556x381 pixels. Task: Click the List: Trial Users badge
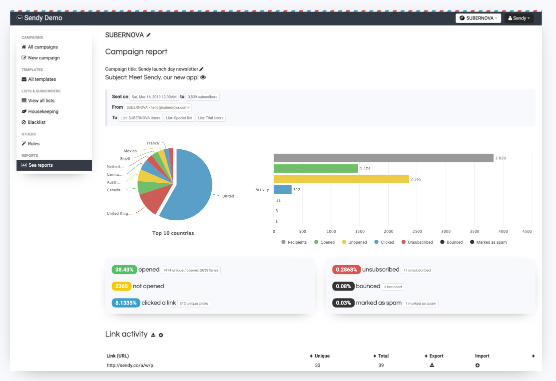point(211,118)
